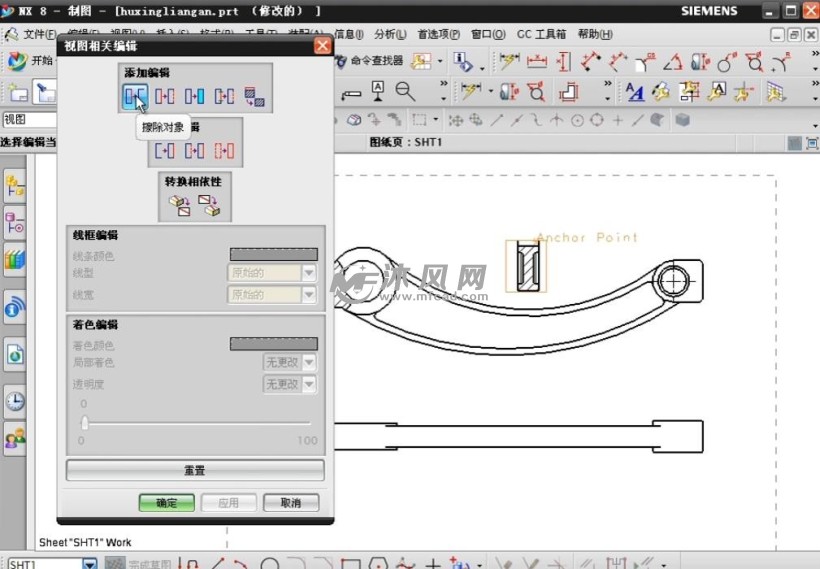Select the radius dimension tool
820x569 pixels.
(x=781, y=62)
